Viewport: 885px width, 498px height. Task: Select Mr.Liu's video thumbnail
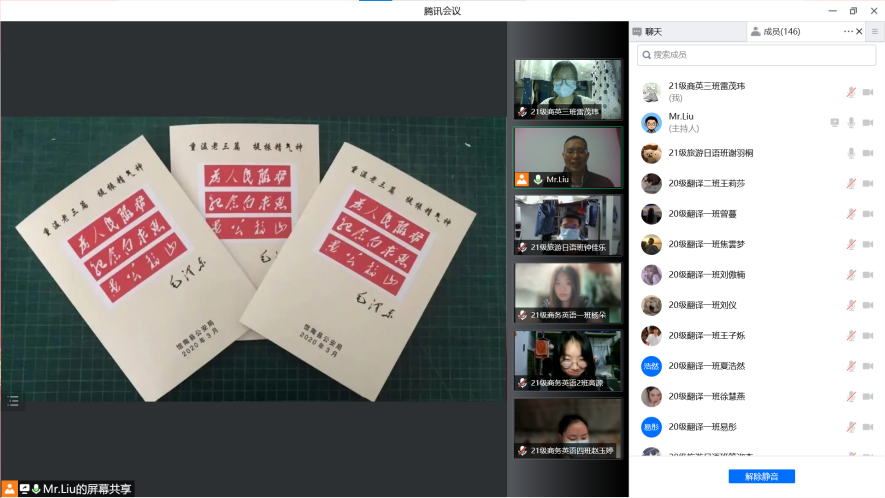pos(567,157)
